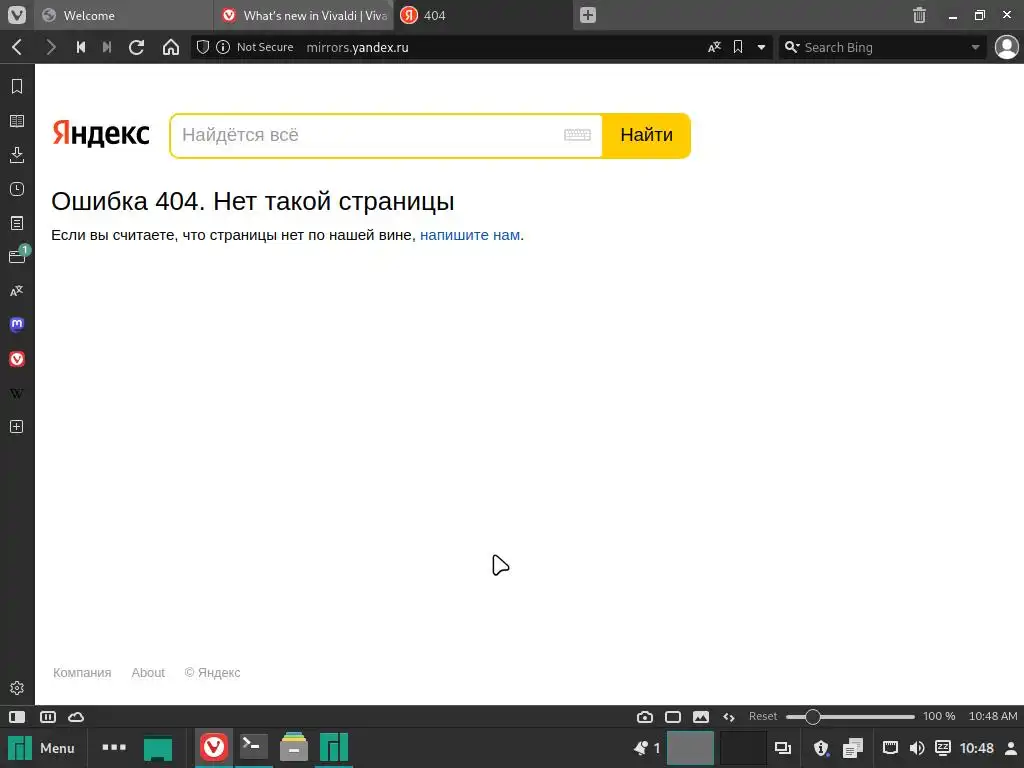Open Vivaldi settings gear

[17, 688]
